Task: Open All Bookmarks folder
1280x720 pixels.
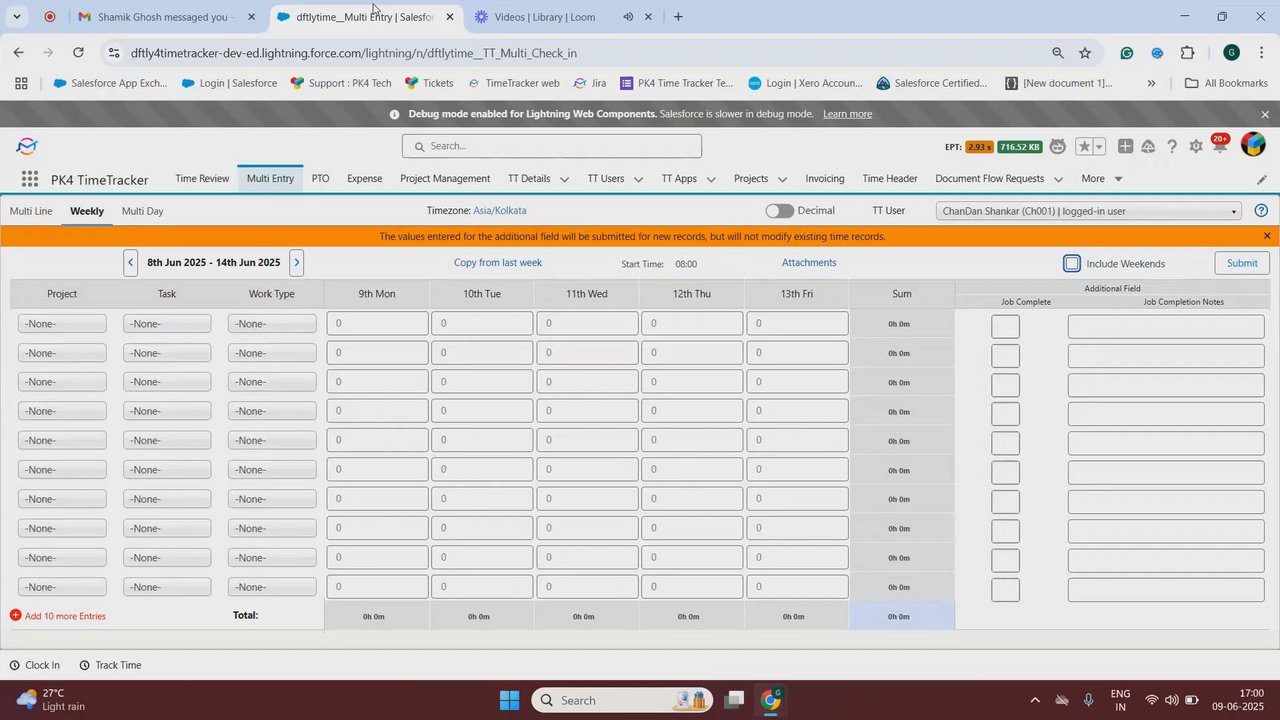Action: (1226, 83)
